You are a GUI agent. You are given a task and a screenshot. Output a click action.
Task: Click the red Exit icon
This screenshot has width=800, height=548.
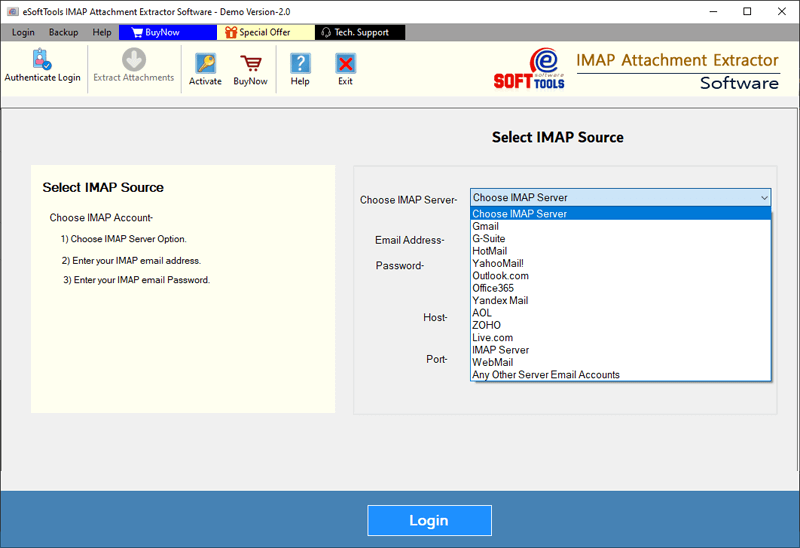pos(345,63)
